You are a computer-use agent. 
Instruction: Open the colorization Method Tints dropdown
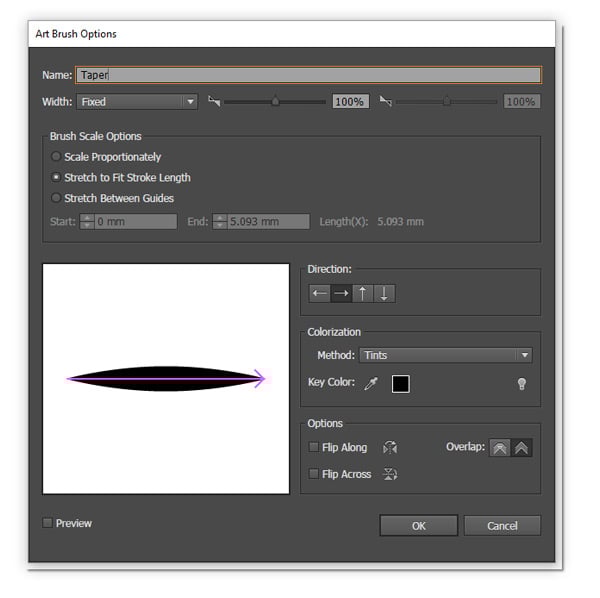(445, 355)
